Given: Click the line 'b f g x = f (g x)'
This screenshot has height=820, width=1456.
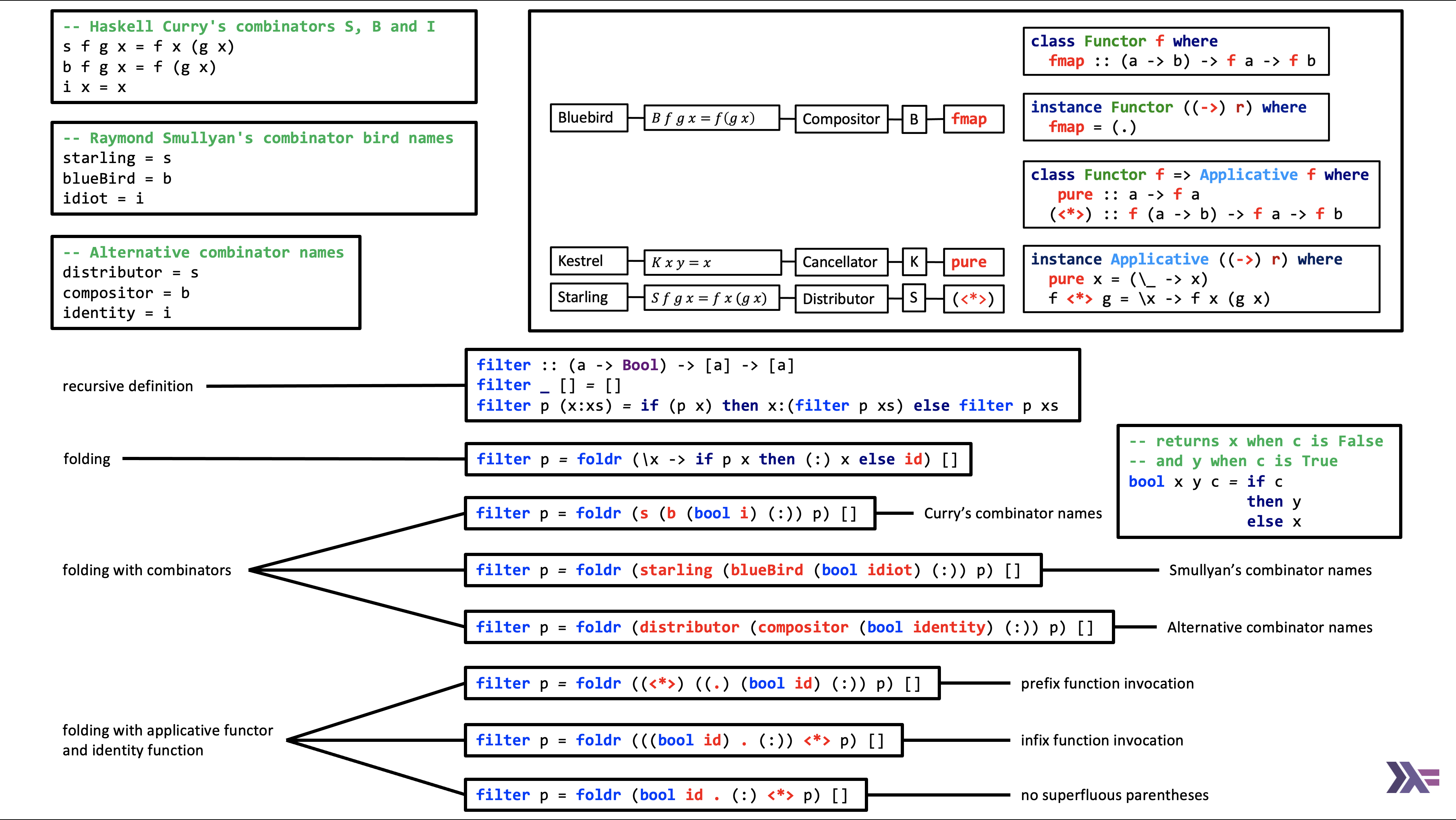Looking at the screenshot, I should pyautogui.click(x=140, y=67).
